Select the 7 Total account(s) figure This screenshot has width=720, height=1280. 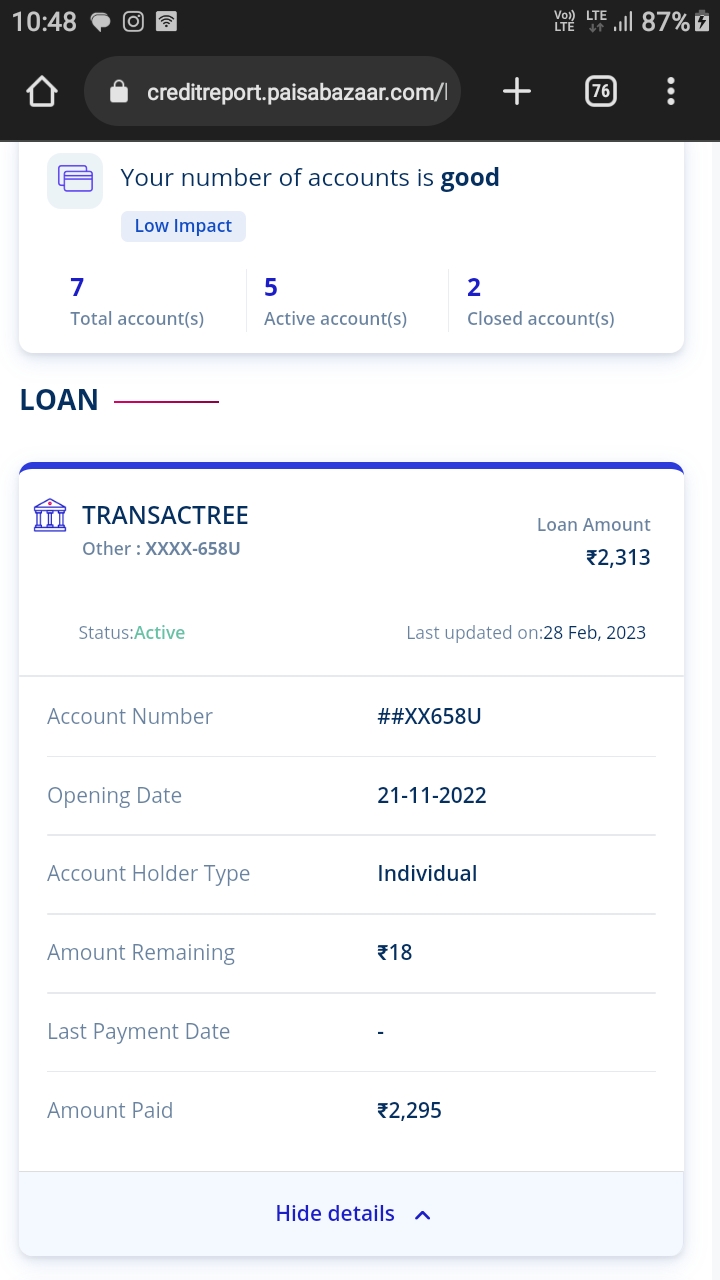[77, 288]
